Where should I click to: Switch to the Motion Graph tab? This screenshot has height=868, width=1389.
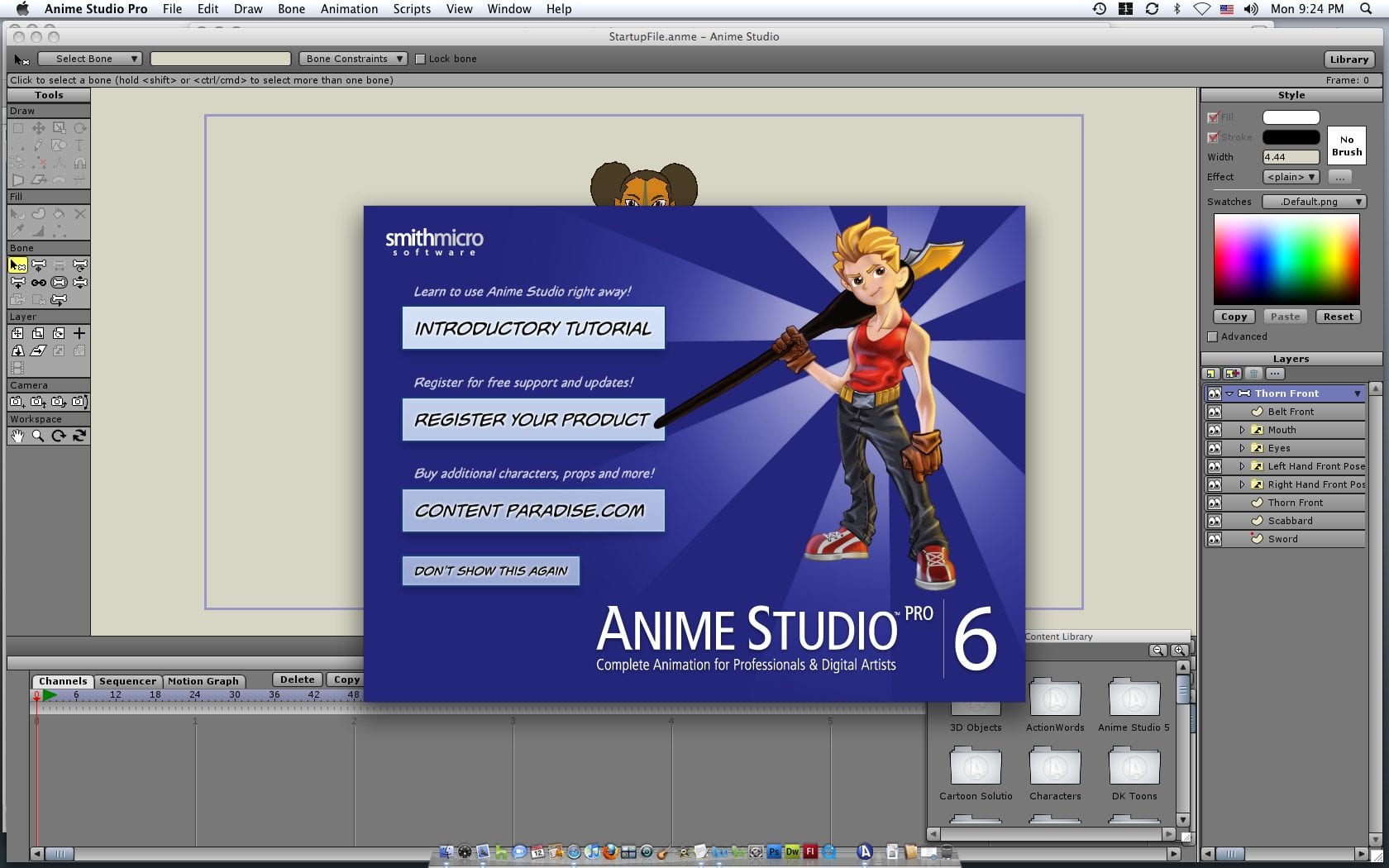(x=203, y=681)
